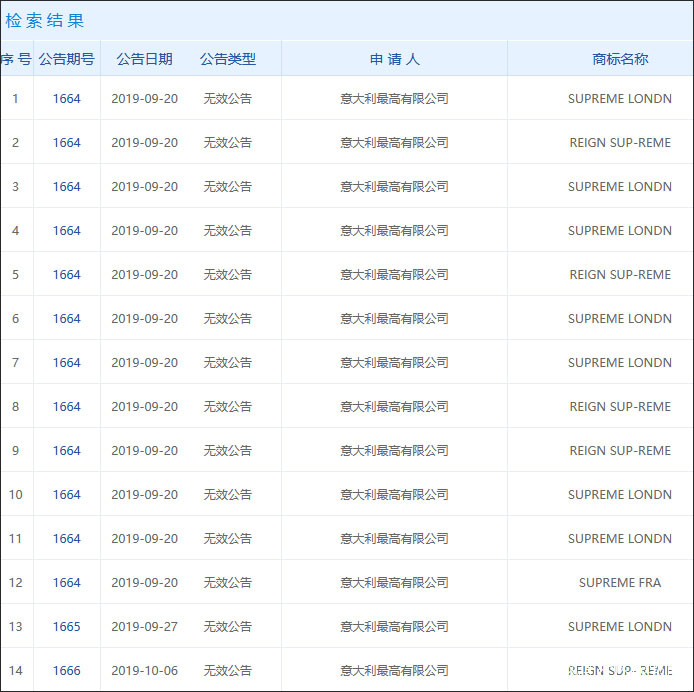Click the 序号 column header
The height and width of the screenshot is (692, 694).
(16, 59)
